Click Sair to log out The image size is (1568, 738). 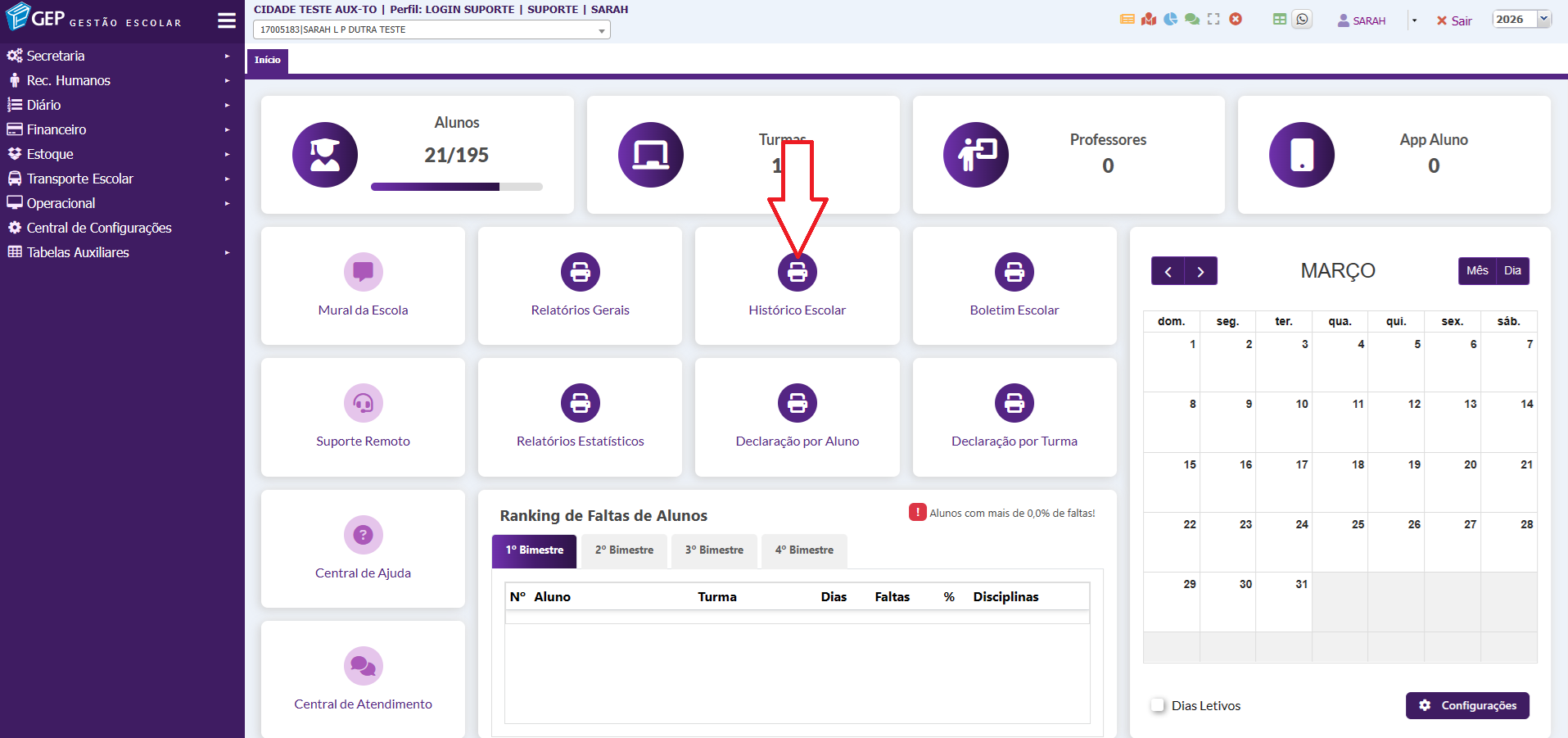pos(1454,20)
